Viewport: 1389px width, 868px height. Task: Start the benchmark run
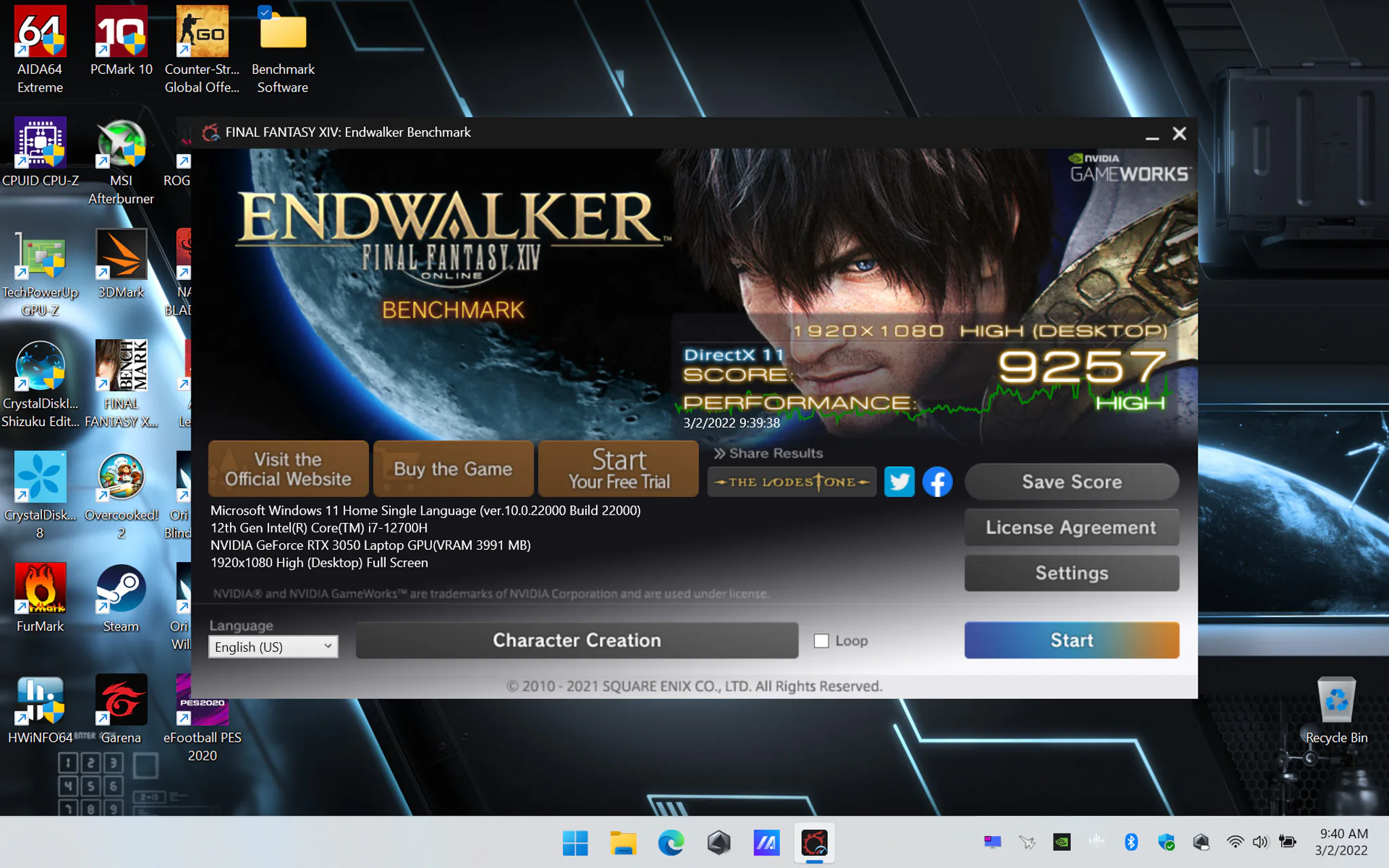coord(1072,640)
